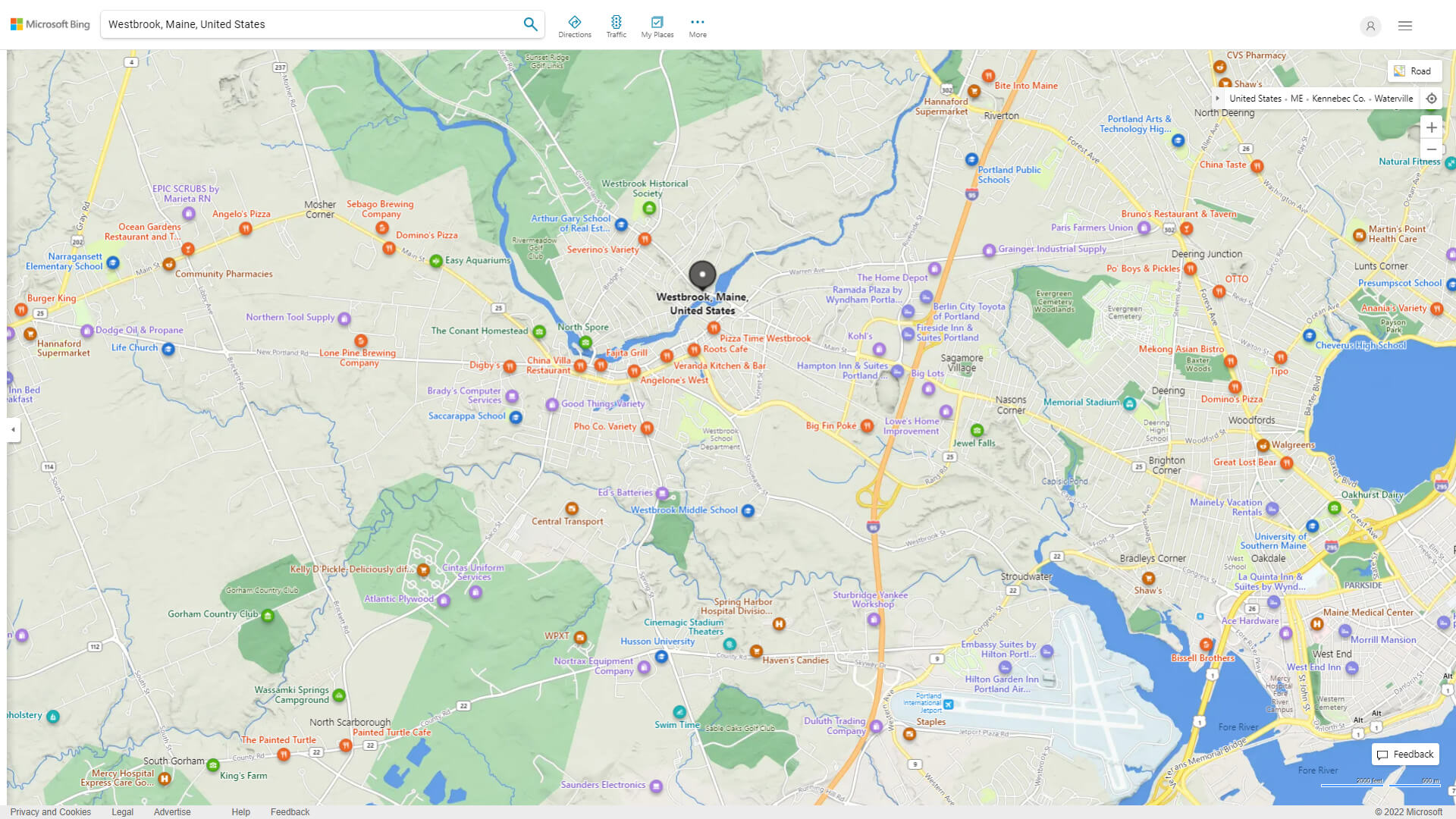
Task: Click the Feedback button on the map
Action: (x=1404, y=754)
